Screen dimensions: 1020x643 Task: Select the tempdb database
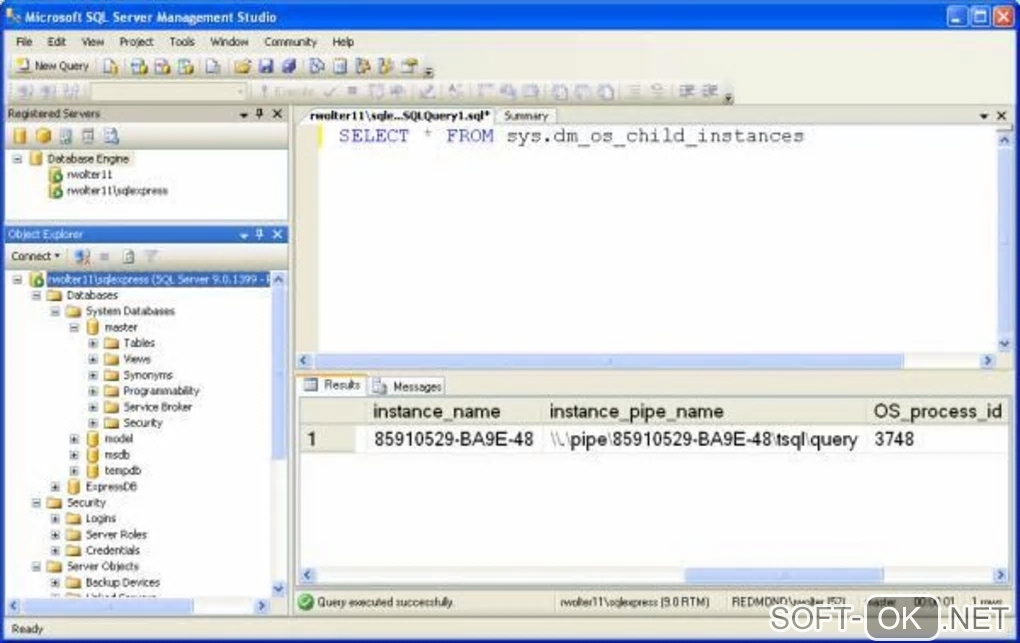tap(122, 471)
